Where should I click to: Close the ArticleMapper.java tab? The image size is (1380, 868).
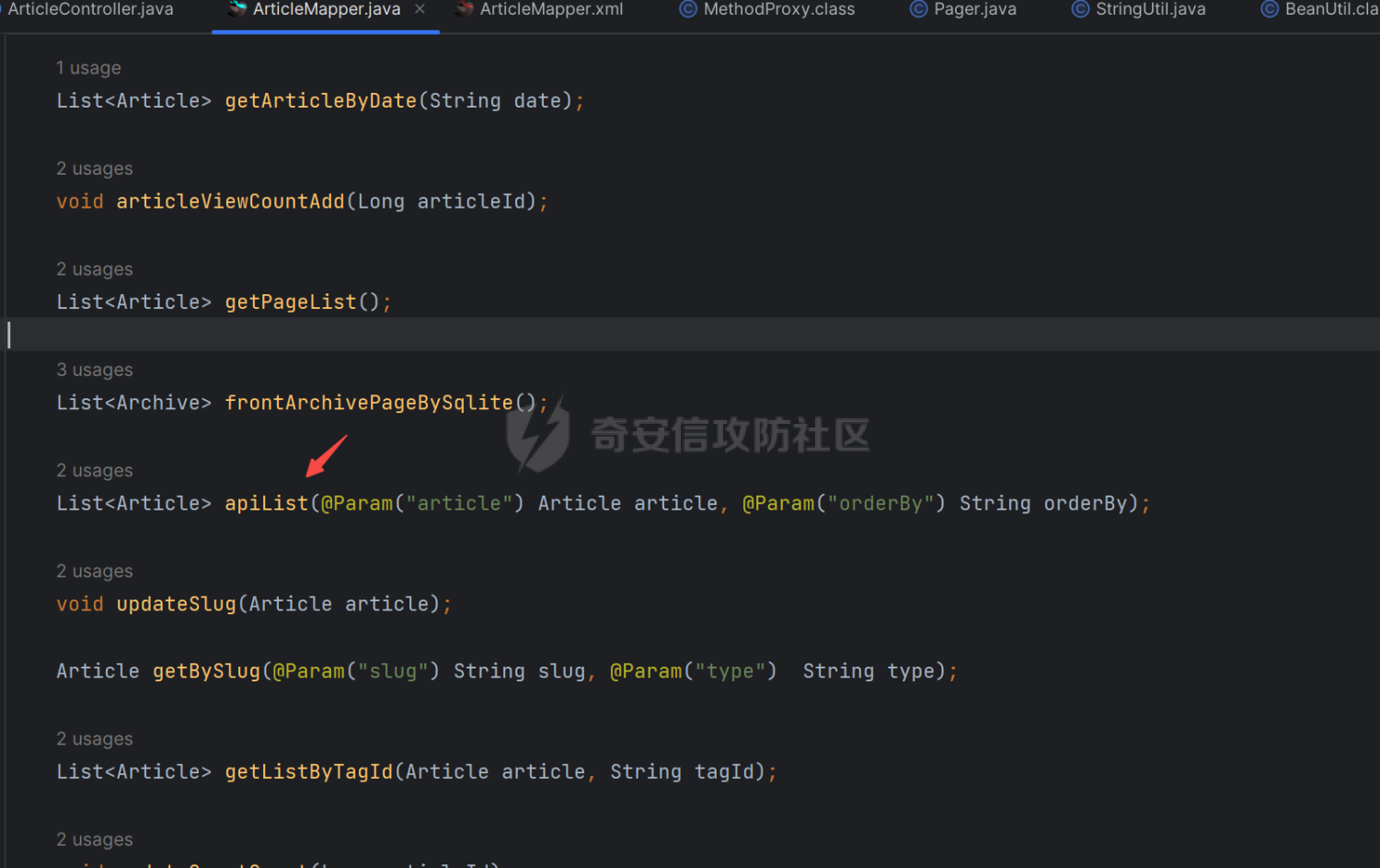(420, 9)
